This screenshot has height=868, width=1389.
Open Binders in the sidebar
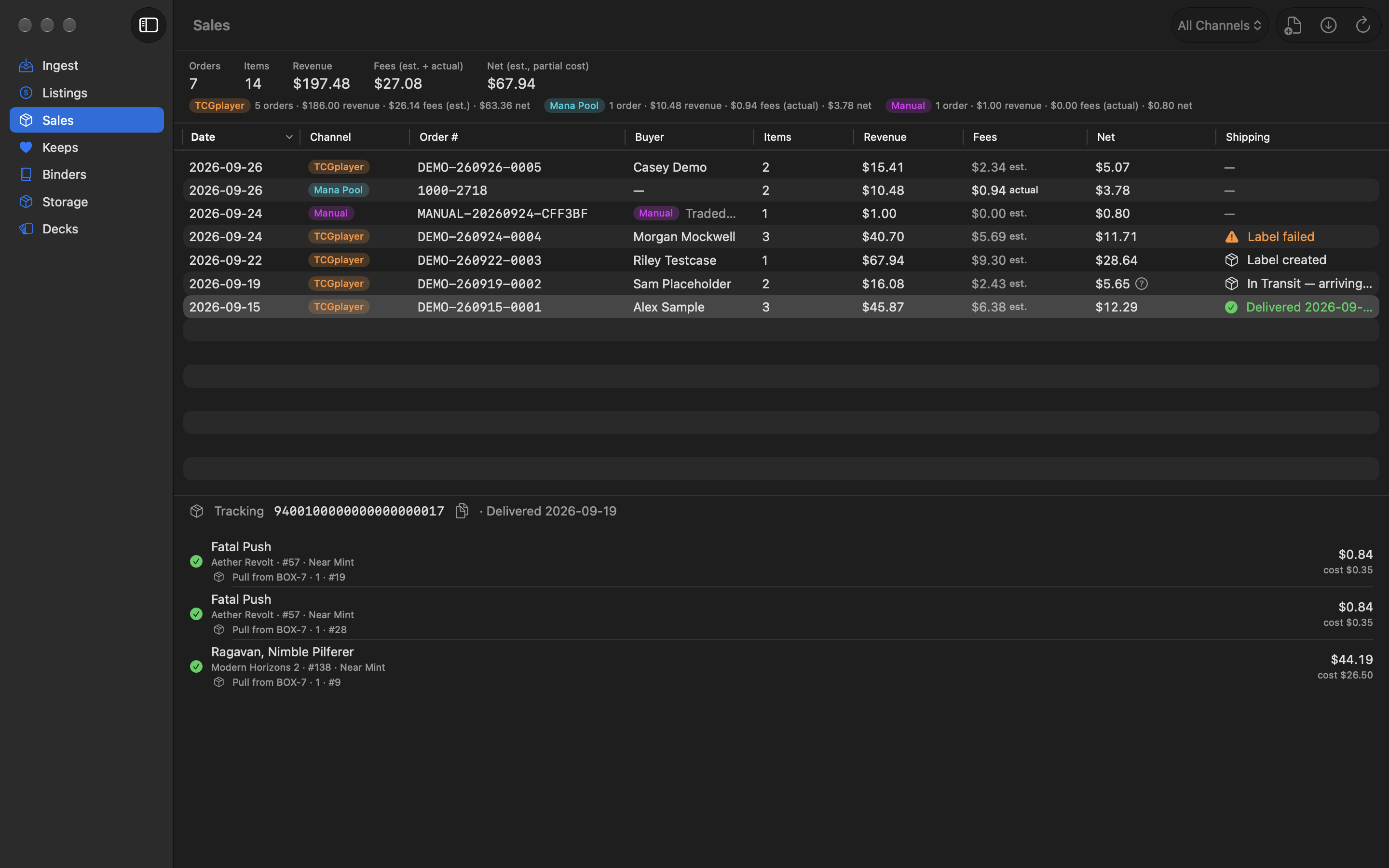[87, 174]
